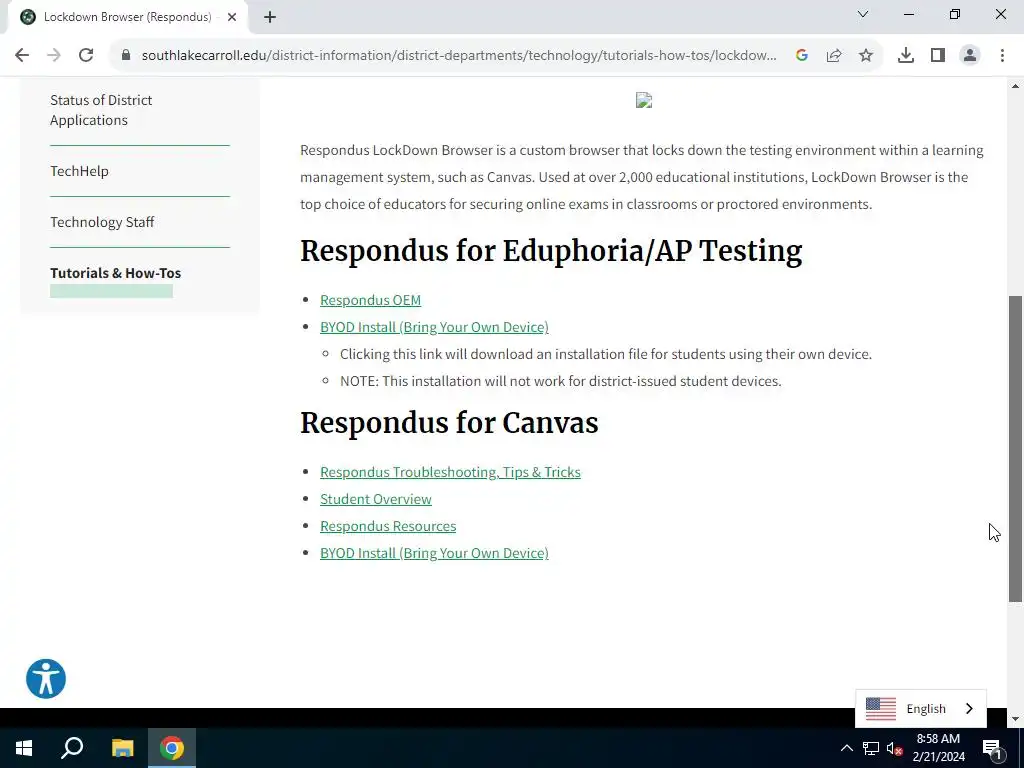Click the scrollbar up arrow

coord(1015,86)
